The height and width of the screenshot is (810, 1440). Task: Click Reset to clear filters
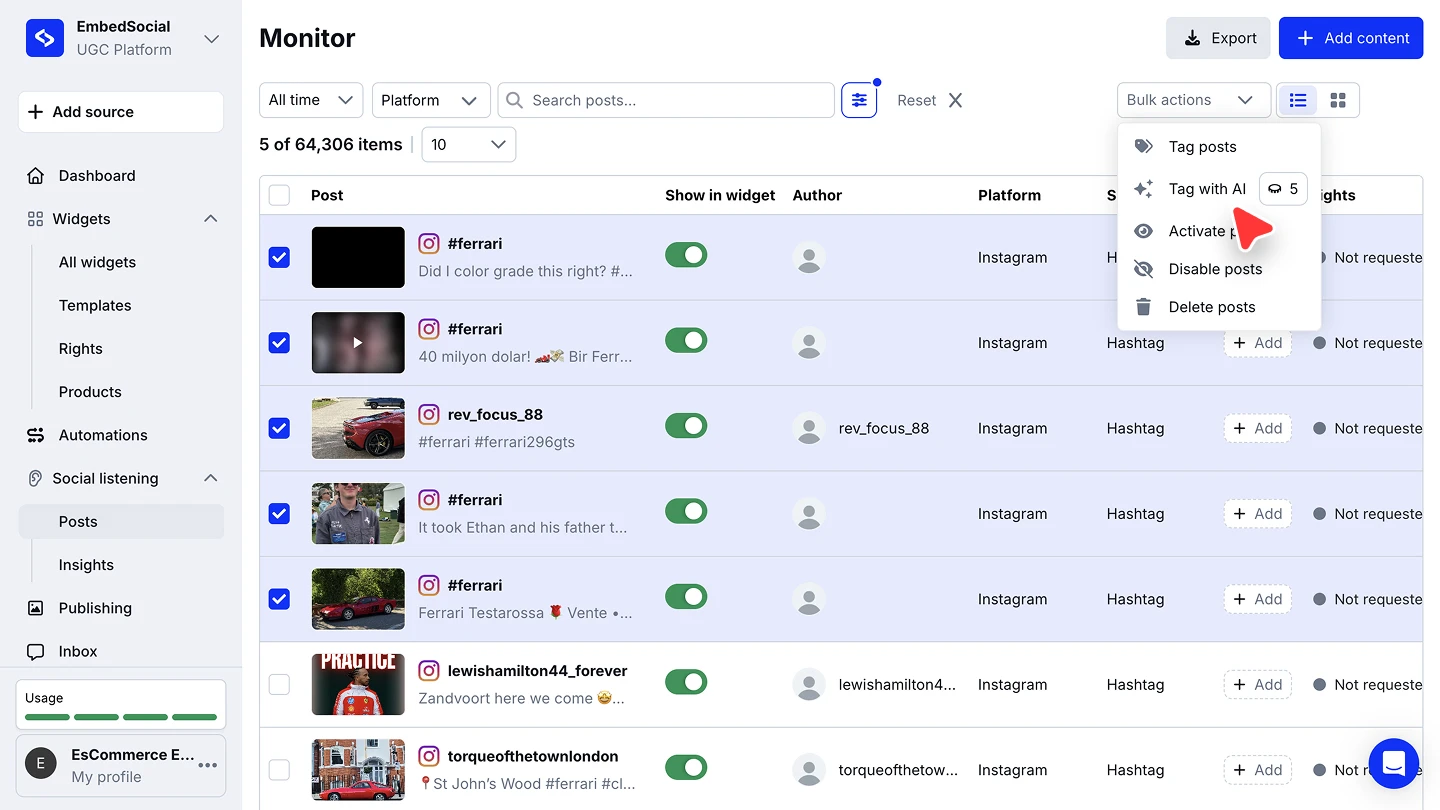[916, 100]
